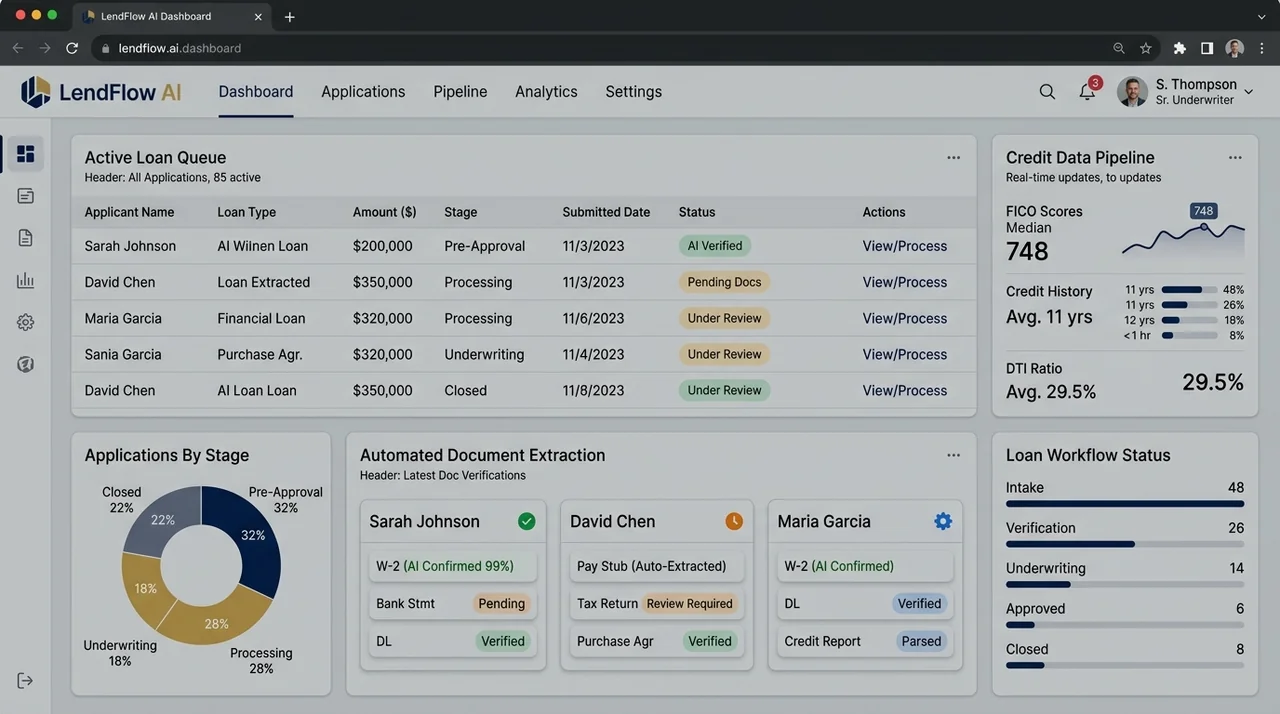Click the Underwriting workflow progress bar
Viewport: 1280px width, 714px height.
point(1125,584)
